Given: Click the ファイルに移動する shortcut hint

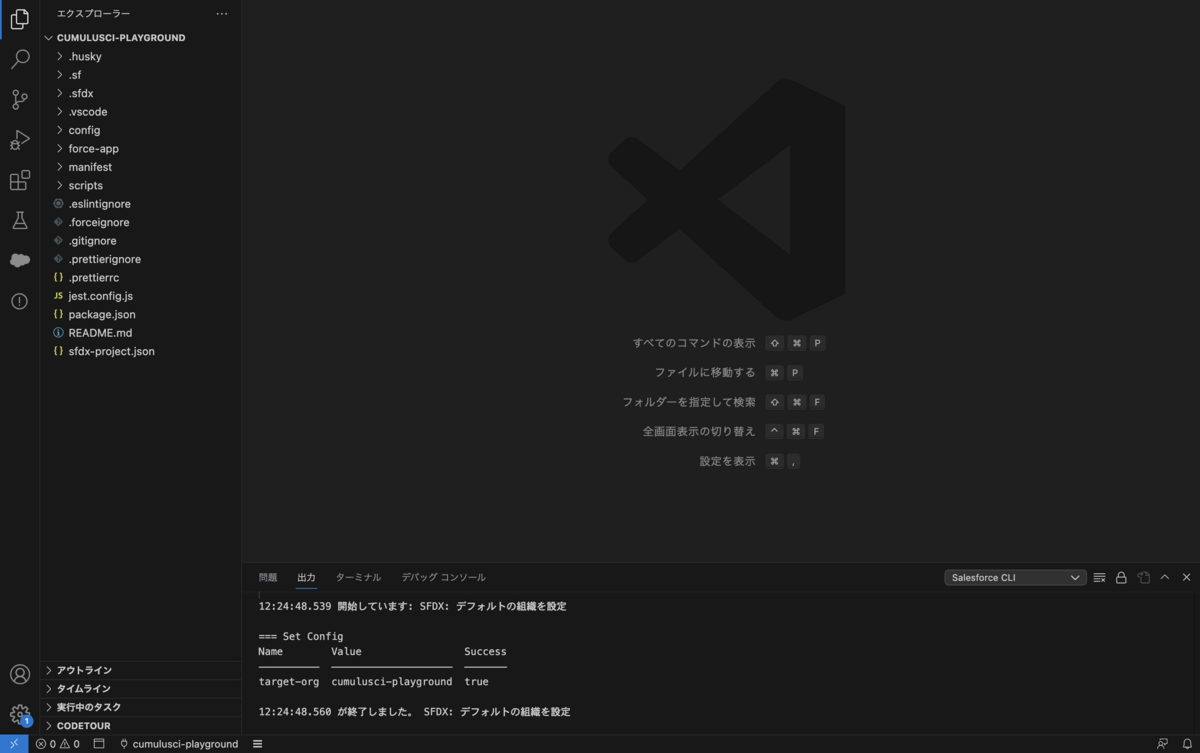Looking at the screenshot, I should (705, 373).
